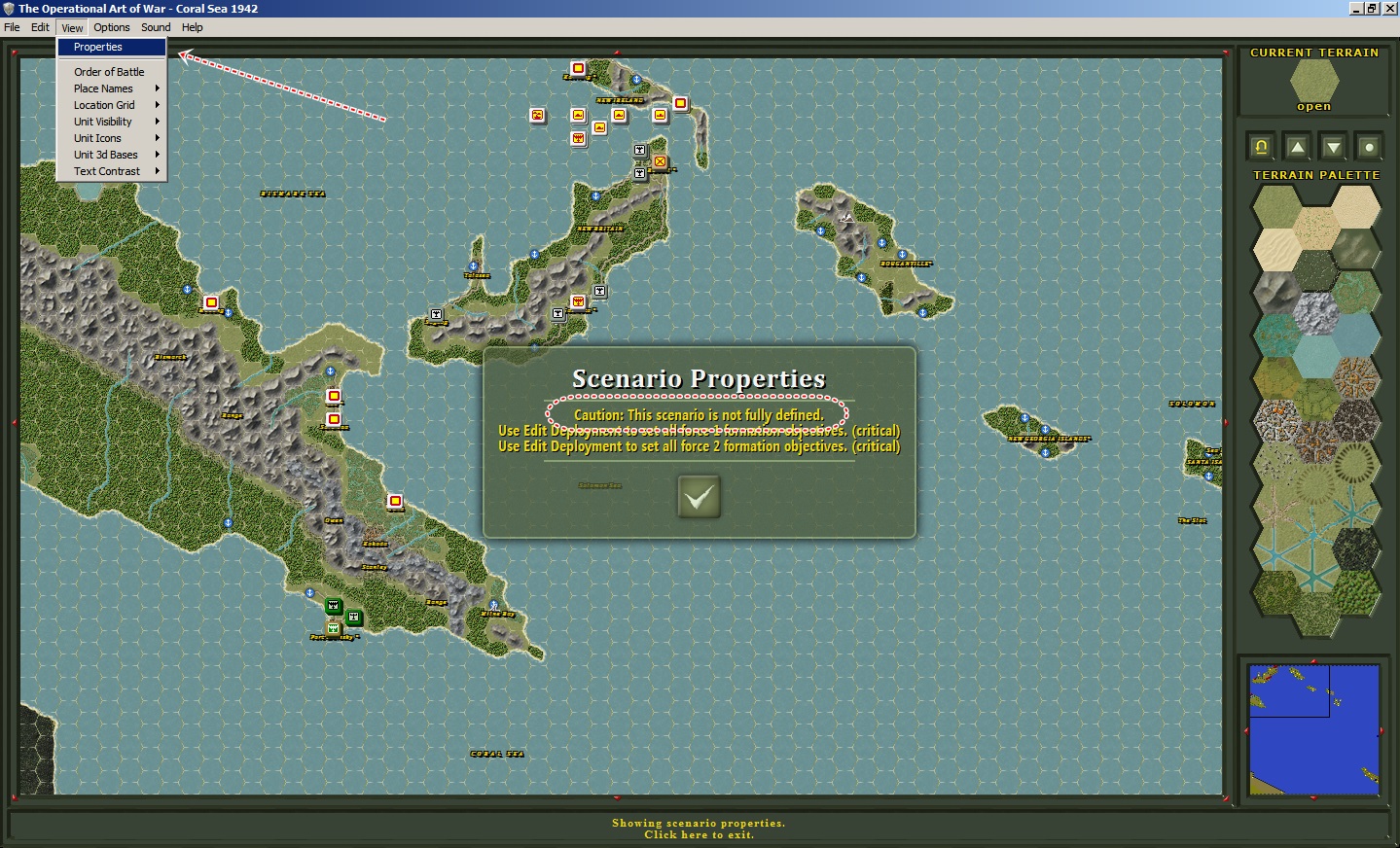
Task: Click the force 2 formation objectives warning line
Action: coord(699,446)
